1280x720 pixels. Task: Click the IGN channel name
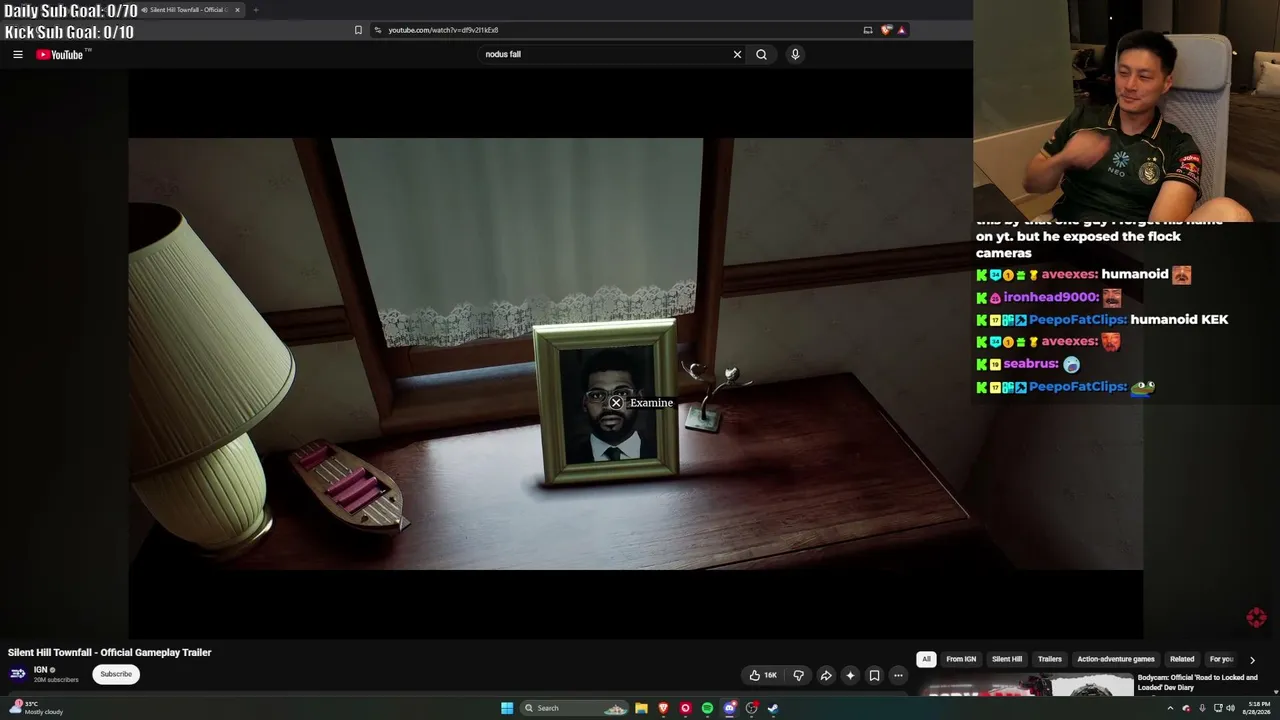(41, 670)
